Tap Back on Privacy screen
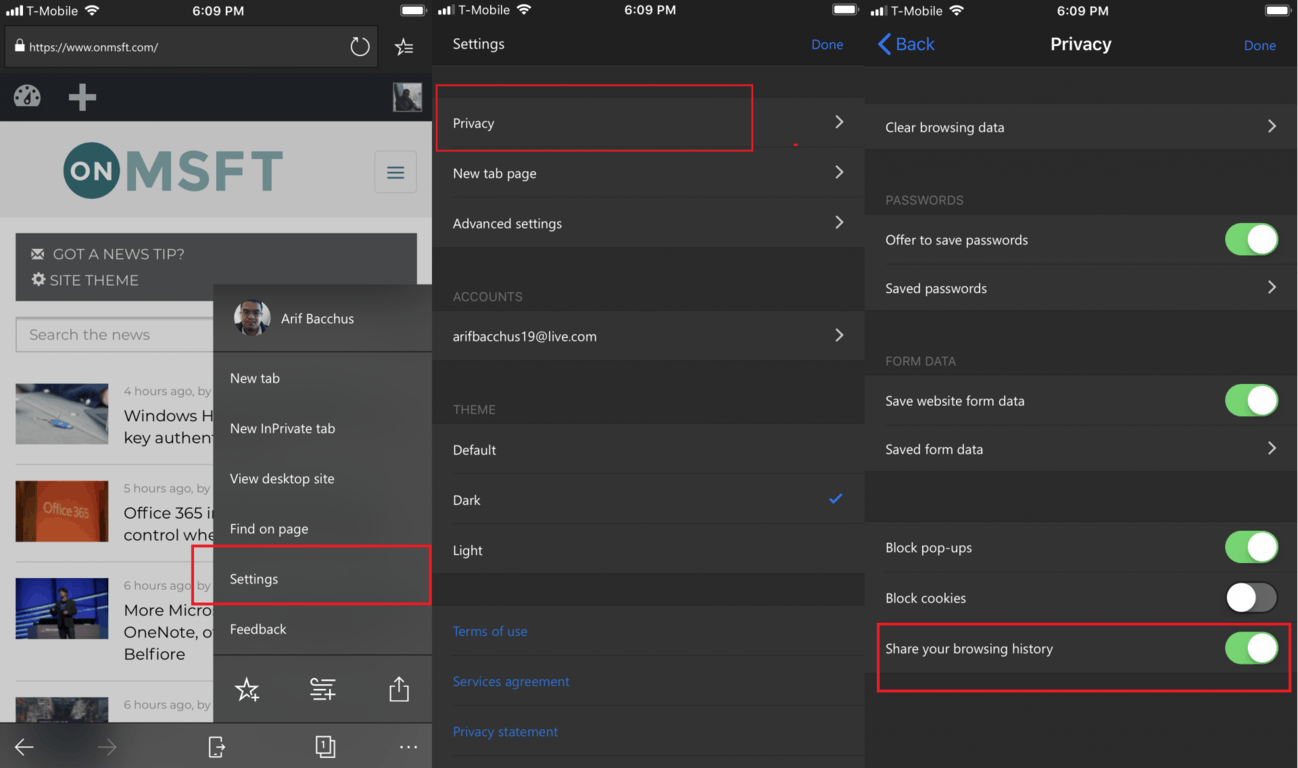Viewport: 1298px width, 768px height. coord(906,44)
